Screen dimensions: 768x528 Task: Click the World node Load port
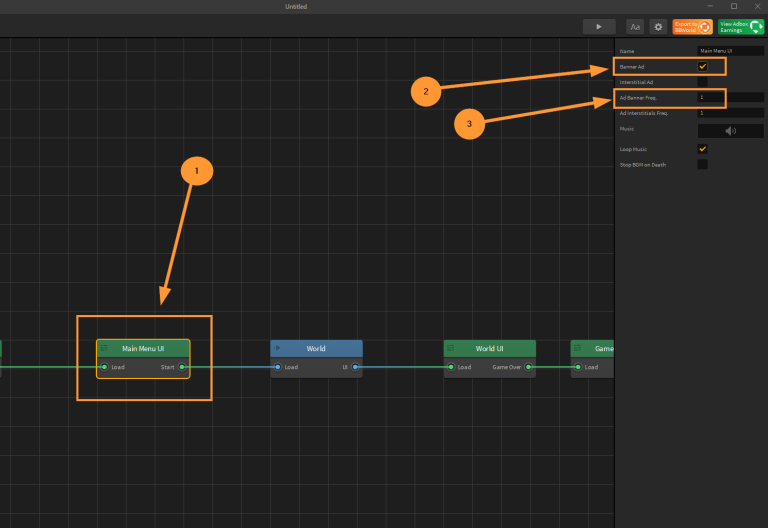pos(279,367)
